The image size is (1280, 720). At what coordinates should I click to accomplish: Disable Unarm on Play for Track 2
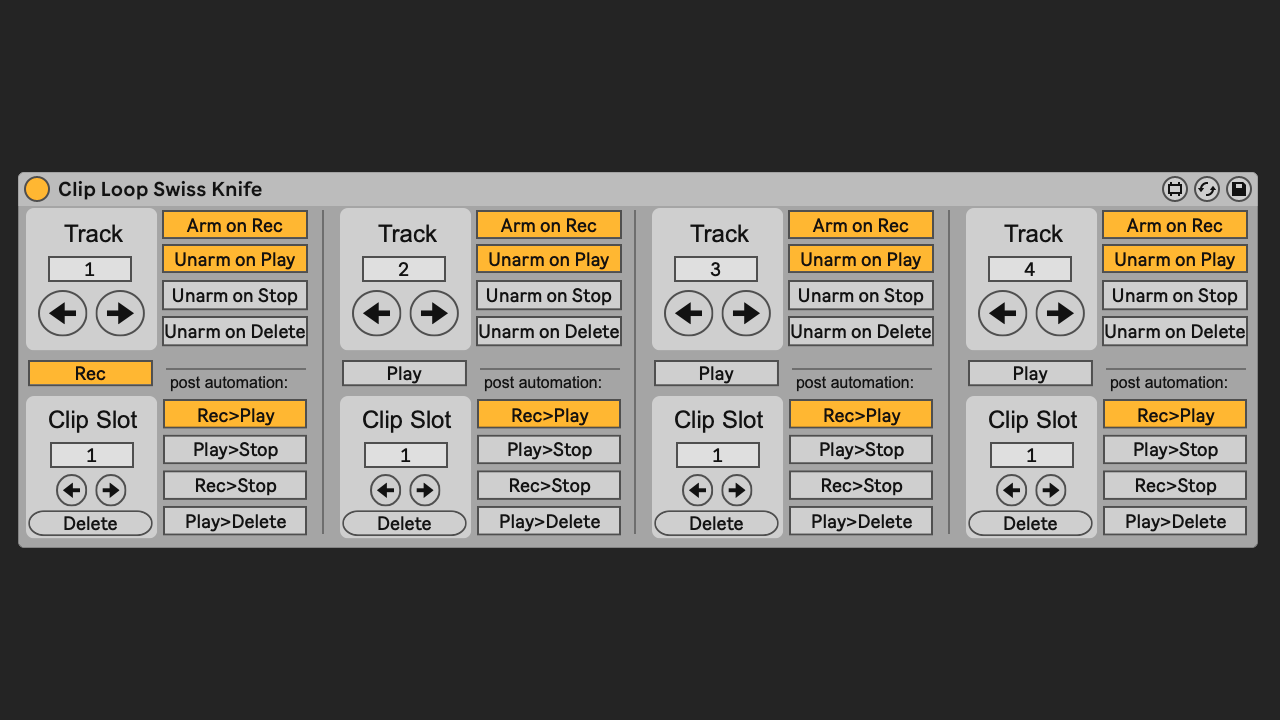[549, 259]
